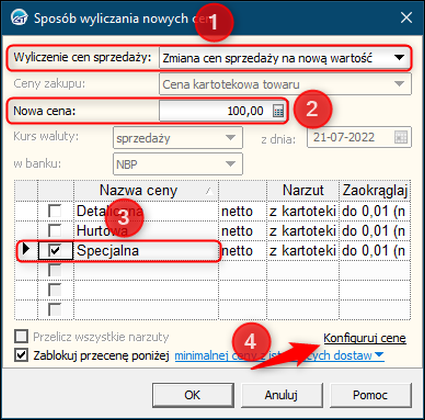Select the Detaliczna row name cell
Viewport: 425px width, 420px height.
[146, 211]
